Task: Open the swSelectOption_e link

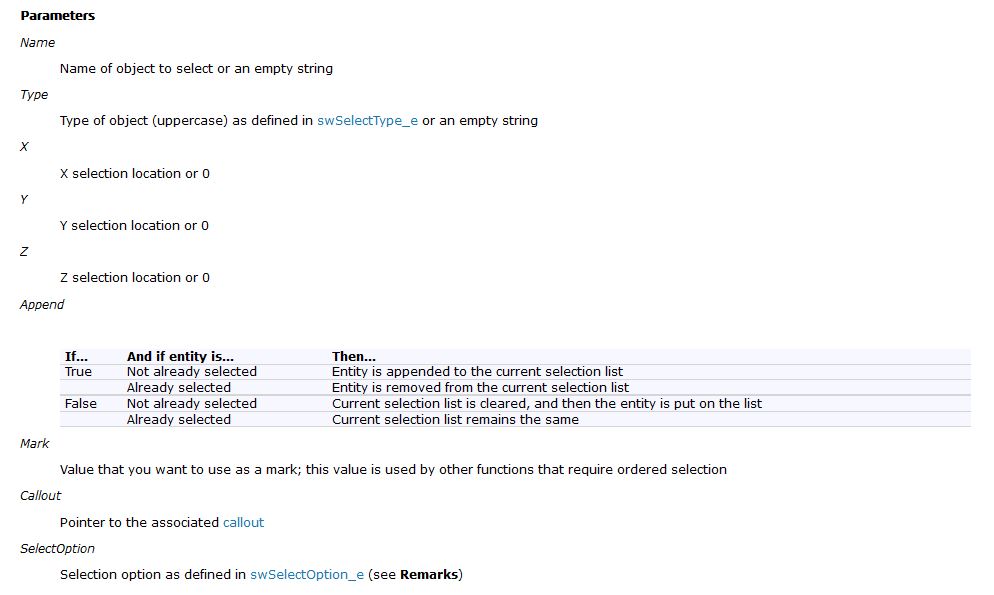Action: point(306,574)
